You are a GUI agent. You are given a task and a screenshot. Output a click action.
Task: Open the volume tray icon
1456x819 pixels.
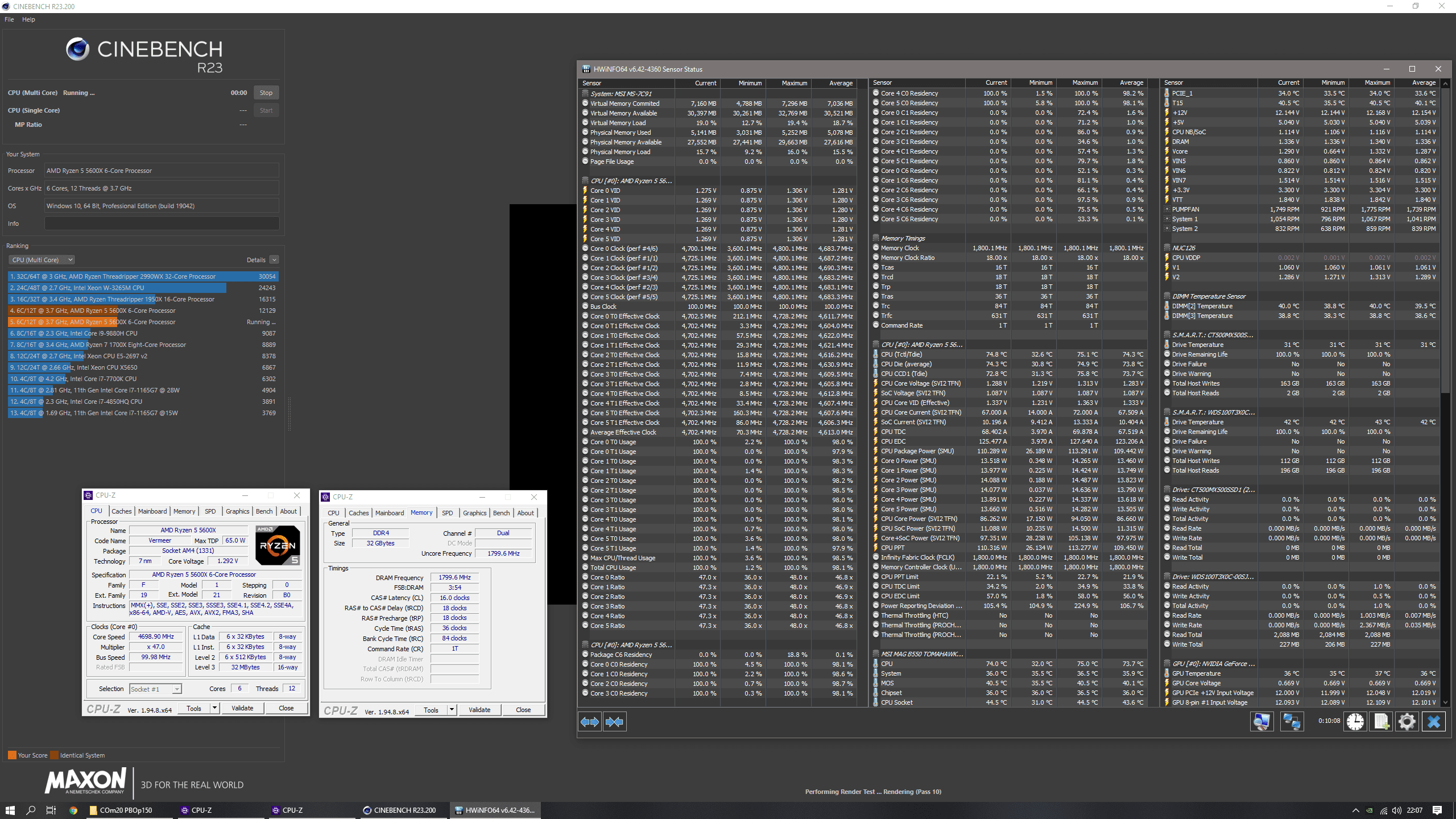[1397, 810]
